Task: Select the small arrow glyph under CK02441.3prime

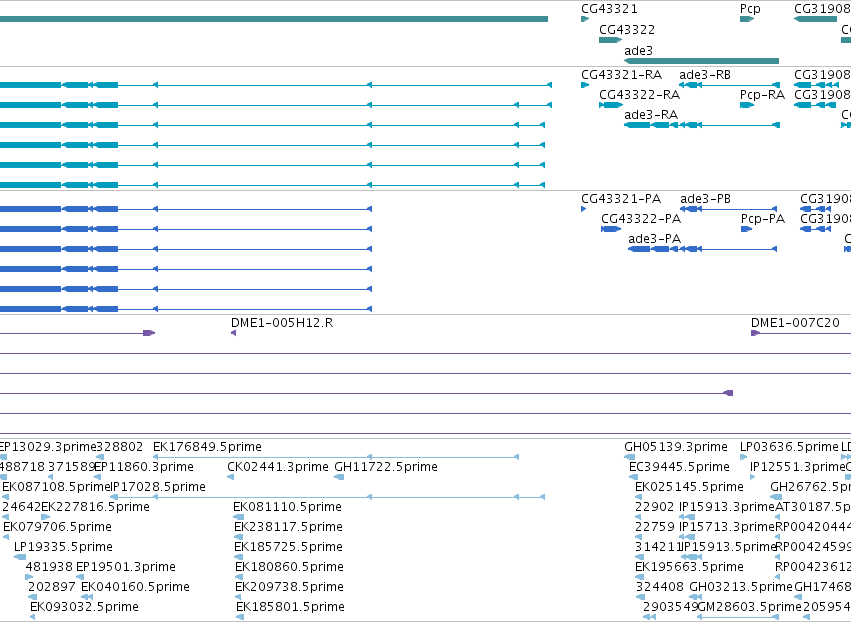Action: tap(230, 477)
